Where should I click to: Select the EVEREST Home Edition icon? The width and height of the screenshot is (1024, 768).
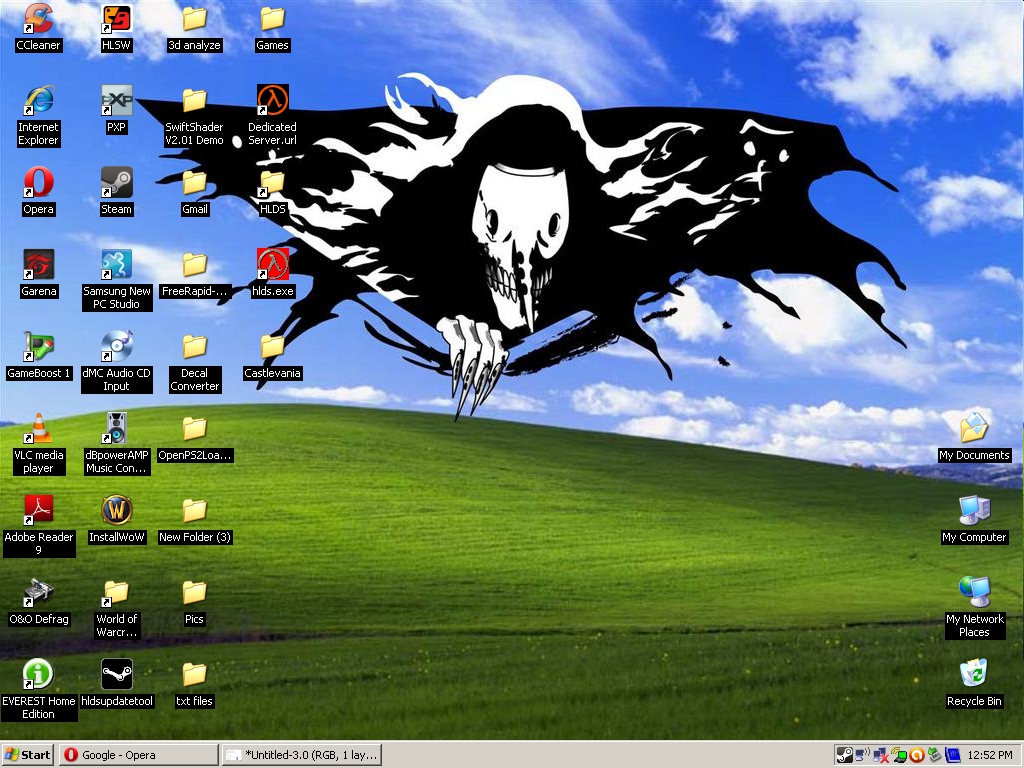[38, 675]
